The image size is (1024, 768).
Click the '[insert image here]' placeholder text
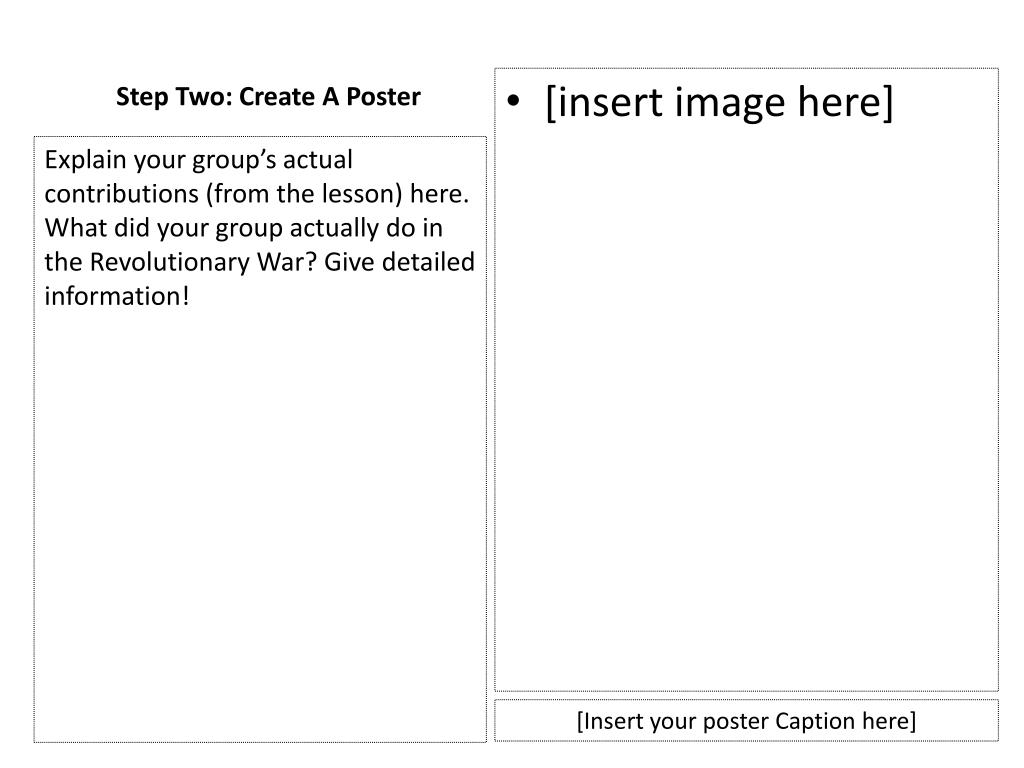click(x=719, y=103)
